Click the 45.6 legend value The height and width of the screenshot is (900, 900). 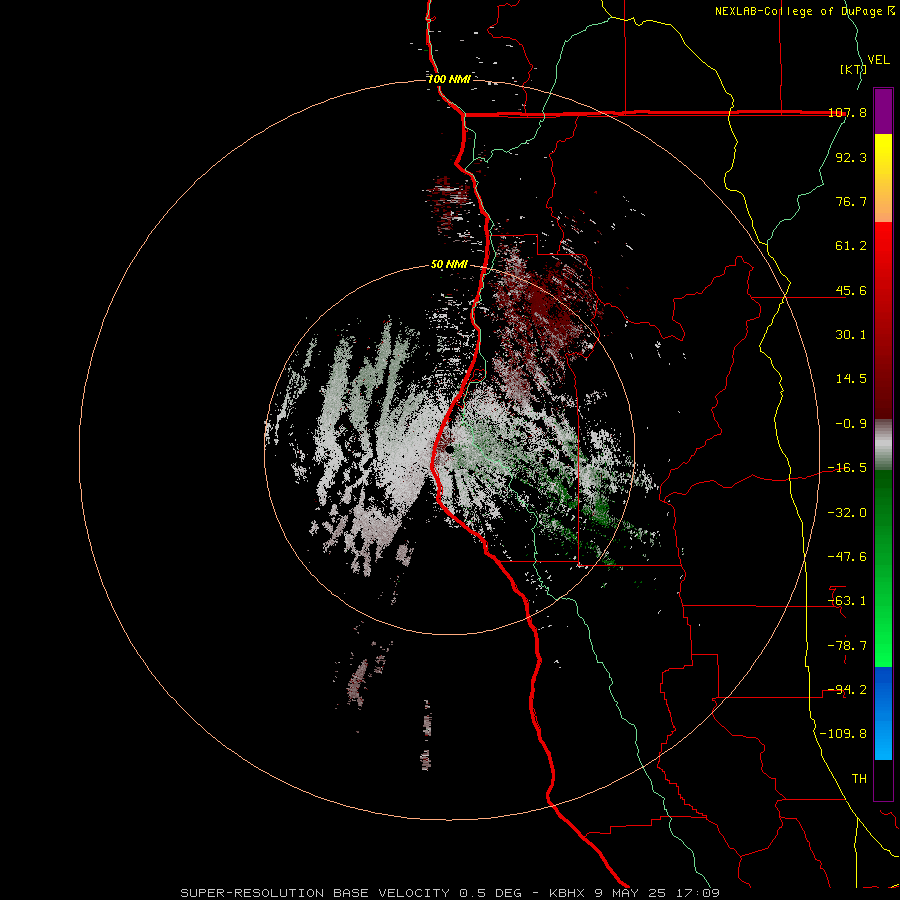851,290
